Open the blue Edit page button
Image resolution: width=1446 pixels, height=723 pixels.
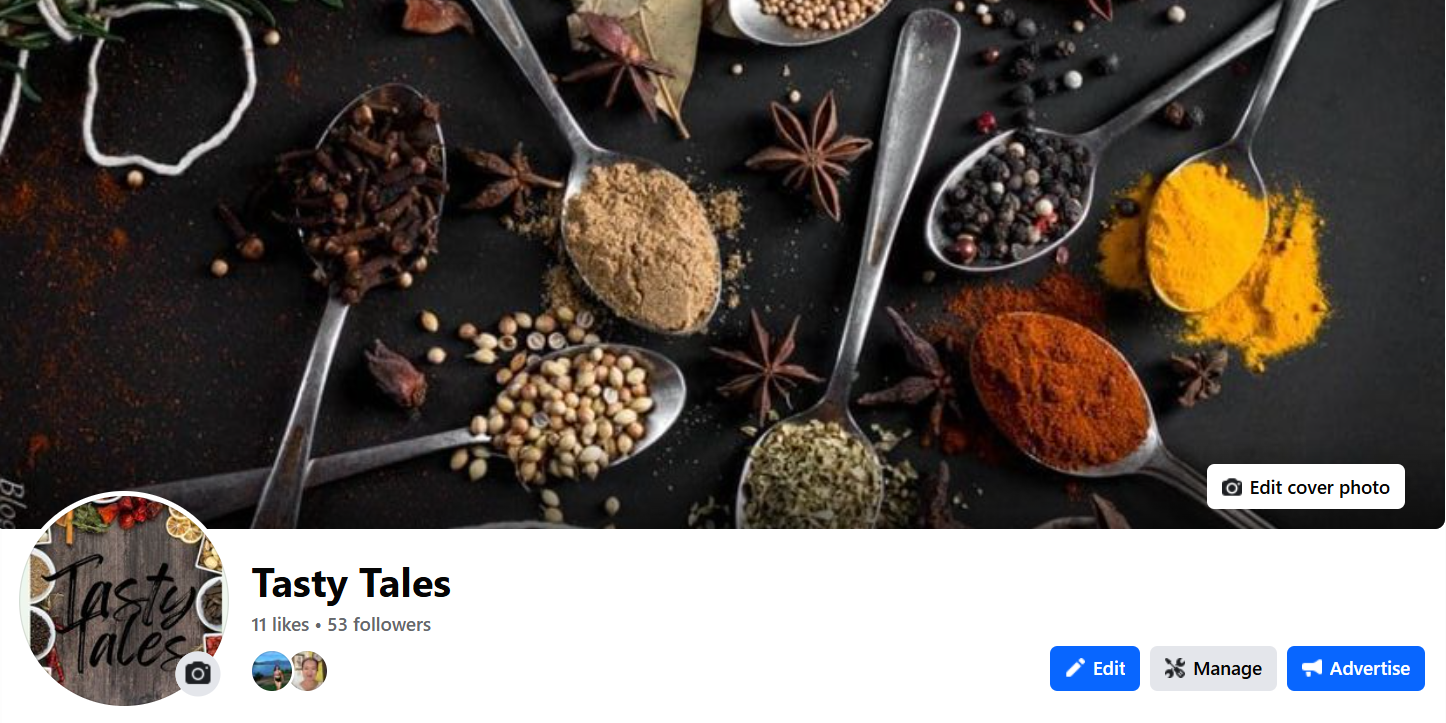[1095, 668]
